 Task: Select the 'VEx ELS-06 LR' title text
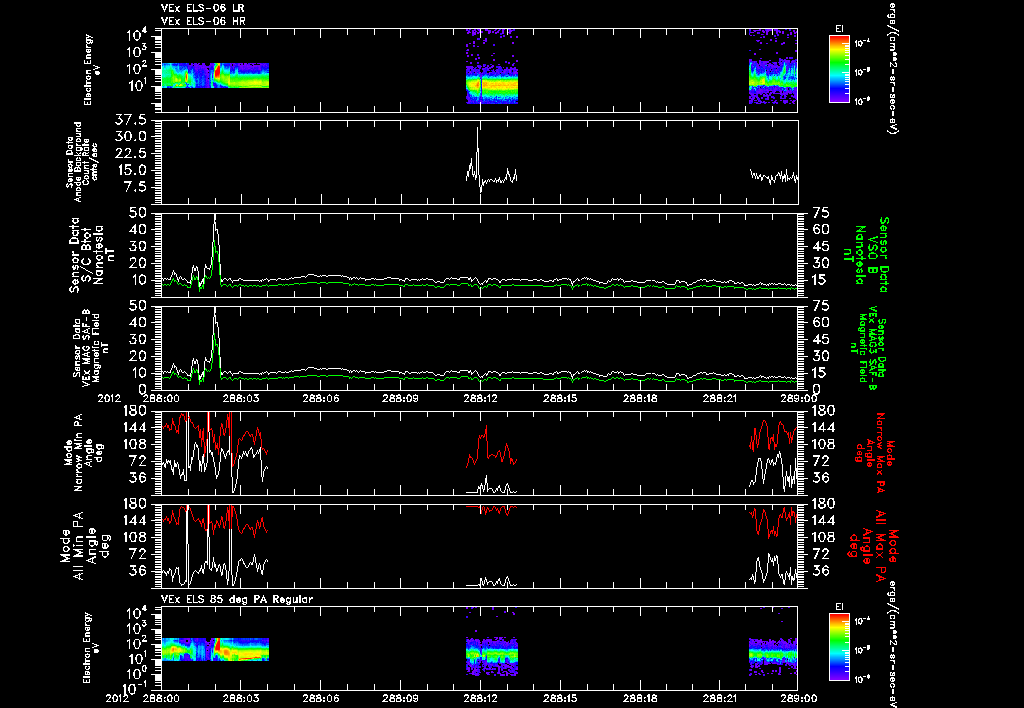coord(202,8)
